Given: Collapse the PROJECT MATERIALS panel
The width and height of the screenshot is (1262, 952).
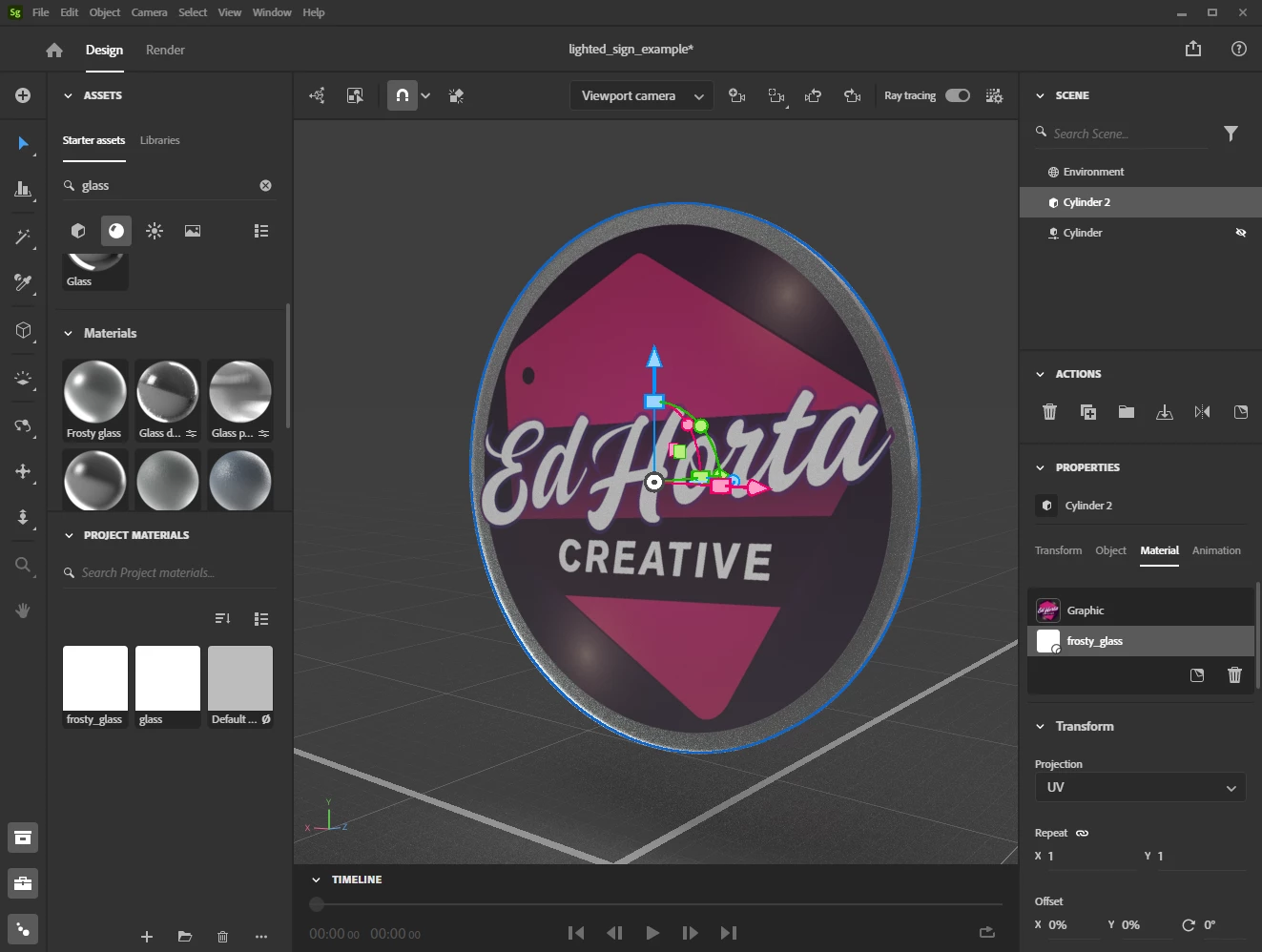Looking at the screenshot, I should point(68,535).
